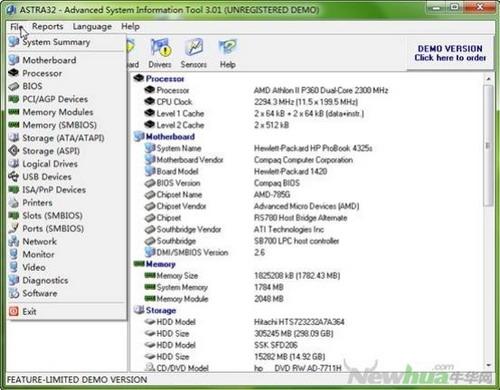This screenshot has height=390, width=500.
Task: Click the Chipset Vendor row icon
Action: [150, 206]
